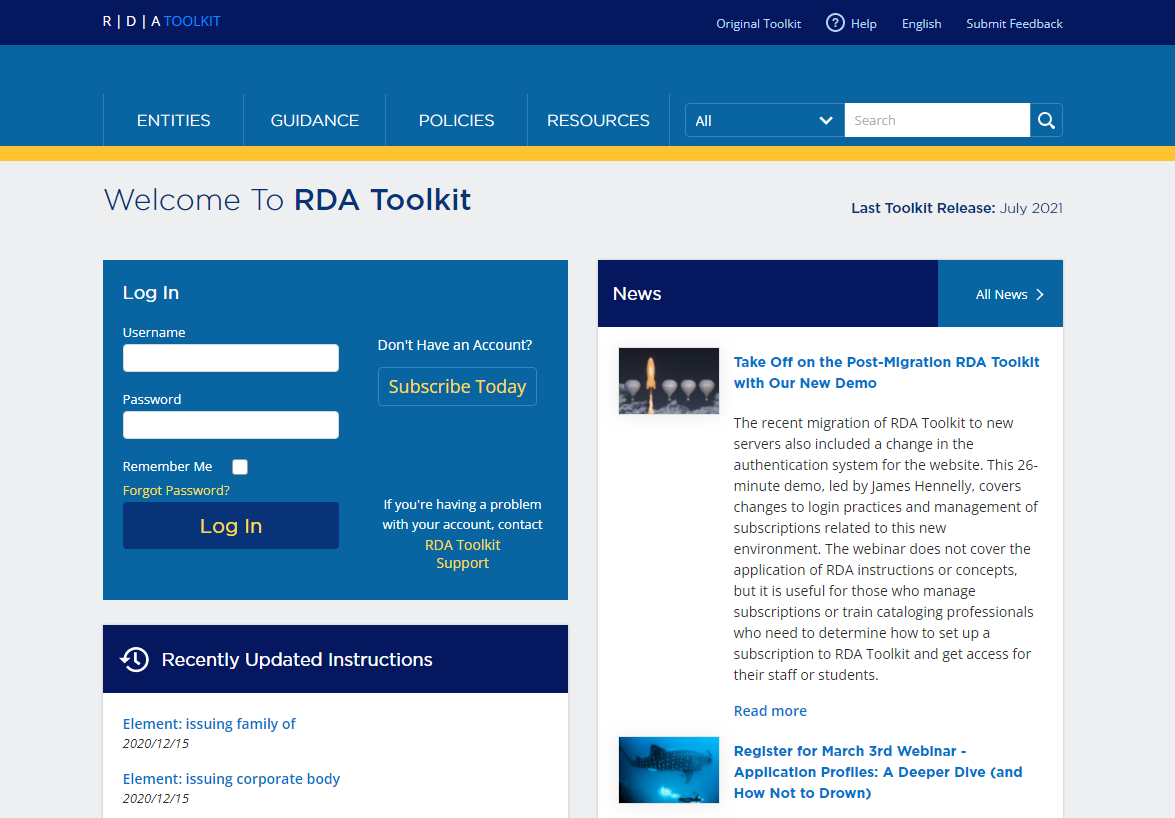The height and width of the screenshot is (818, 1175).
Task: Open the rocket balloons news thumbnail
Action: [668, 381]
